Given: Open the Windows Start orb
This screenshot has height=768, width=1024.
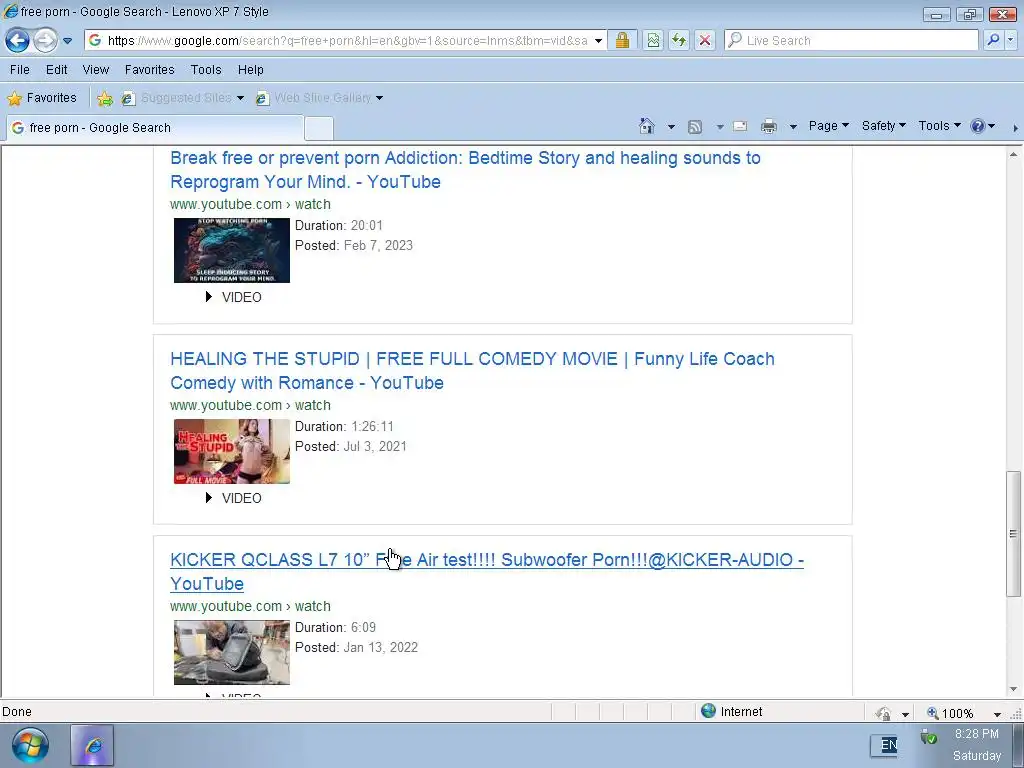Looking at the screenshot, I should (29, 745).
